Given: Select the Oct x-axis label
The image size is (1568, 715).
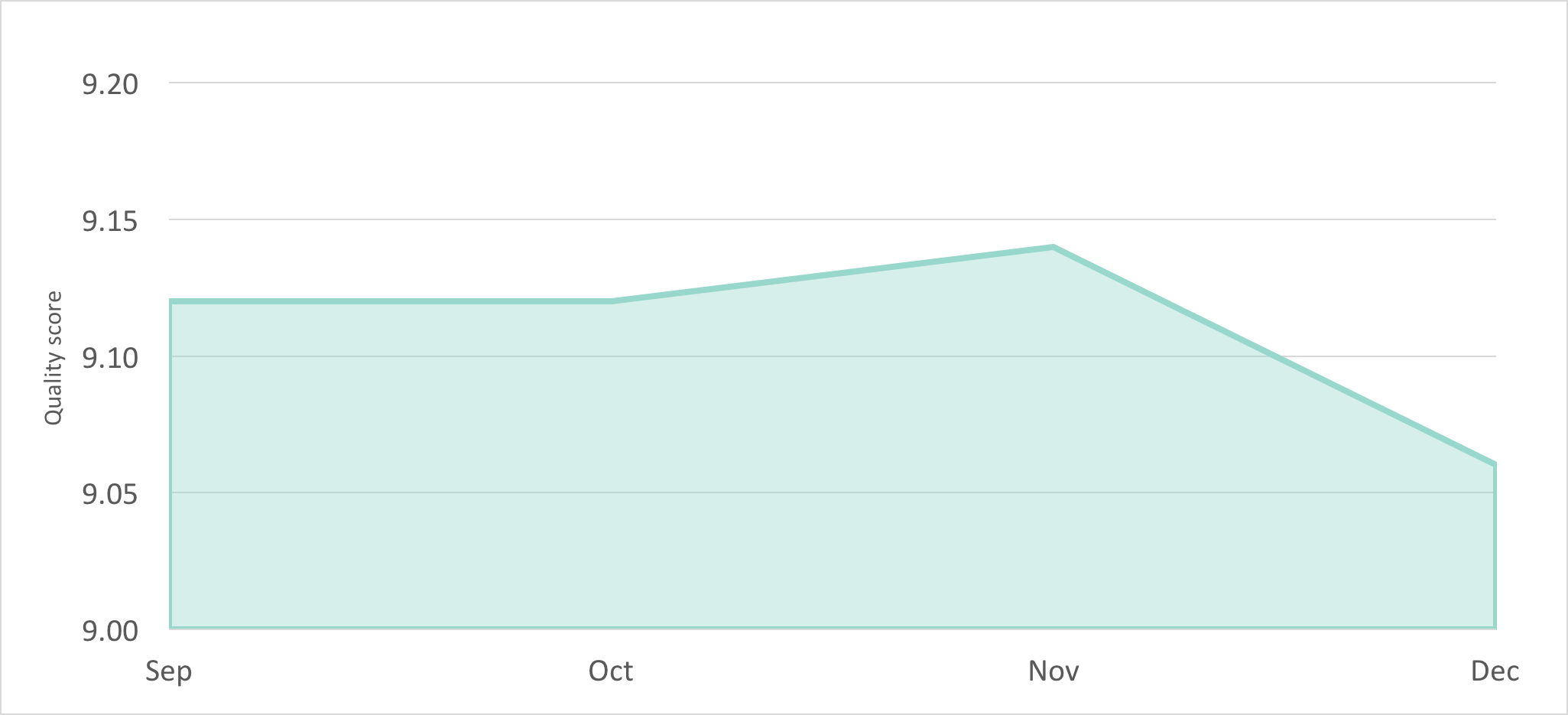Looking at the screenshot, I should pyautogui.click(x=611, y=671).
